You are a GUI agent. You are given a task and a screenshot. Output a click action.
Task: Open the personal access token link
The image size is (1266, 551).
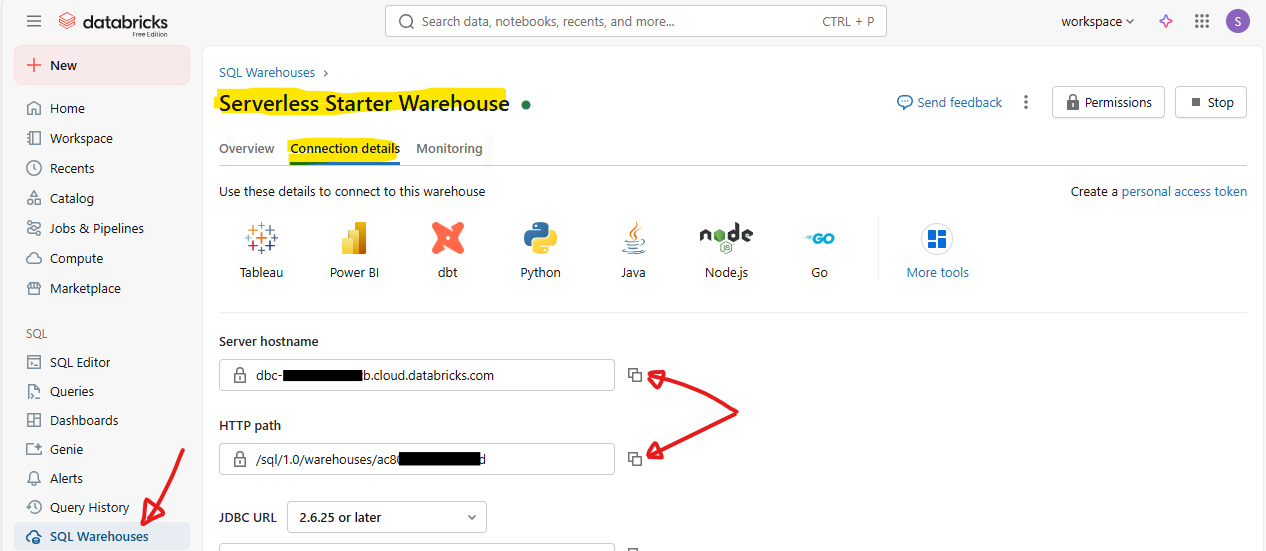1184,191
